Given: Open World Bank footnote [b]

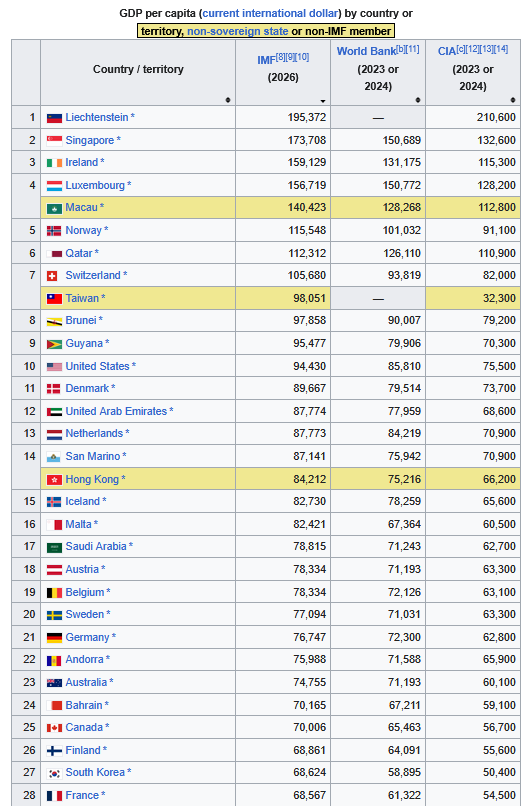Looking at the screenshot, I should 401,49.
